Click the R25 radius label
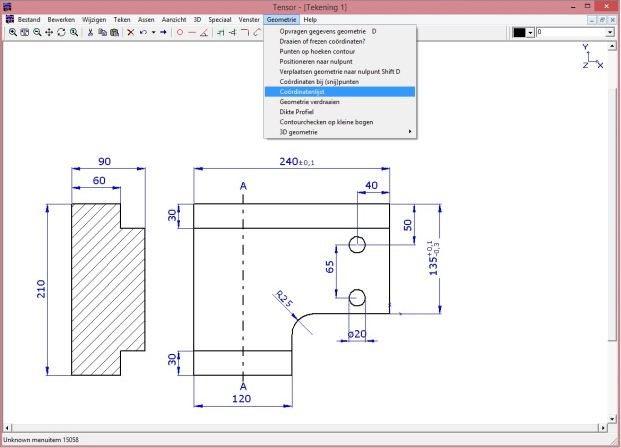The height and width of the screenshot is (448, 621). tap(284, 299)
